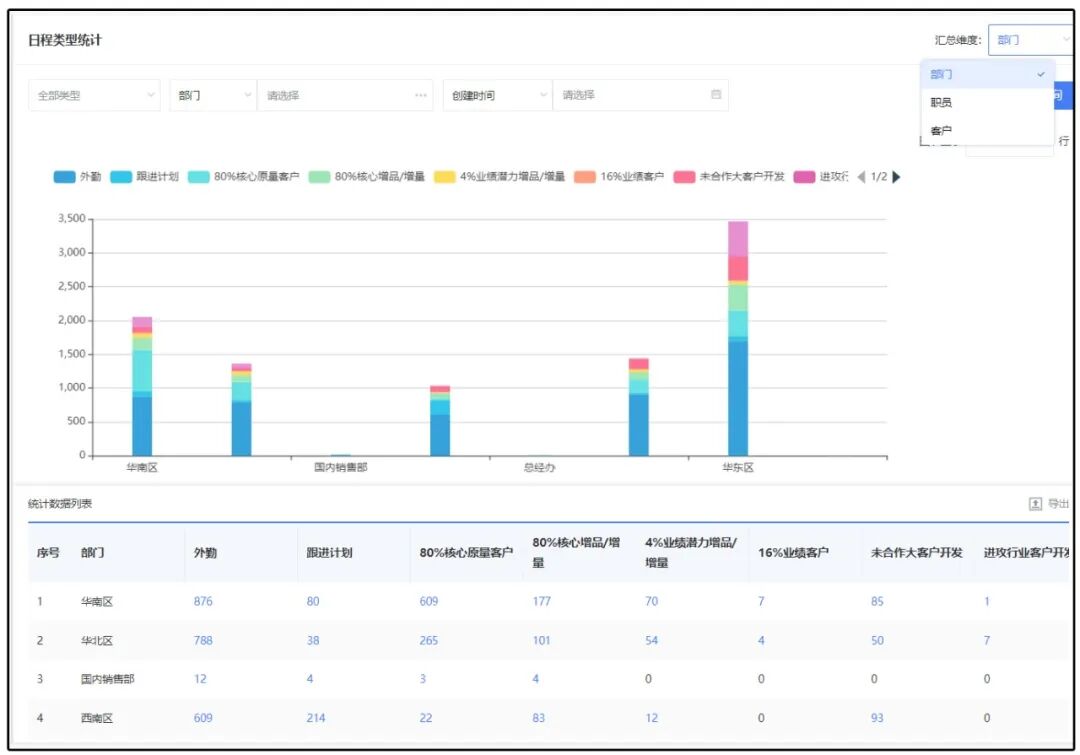Click the 华南区 stacked bar in chart
Viewport: 1080px width, 755px height.
point(142,386)
